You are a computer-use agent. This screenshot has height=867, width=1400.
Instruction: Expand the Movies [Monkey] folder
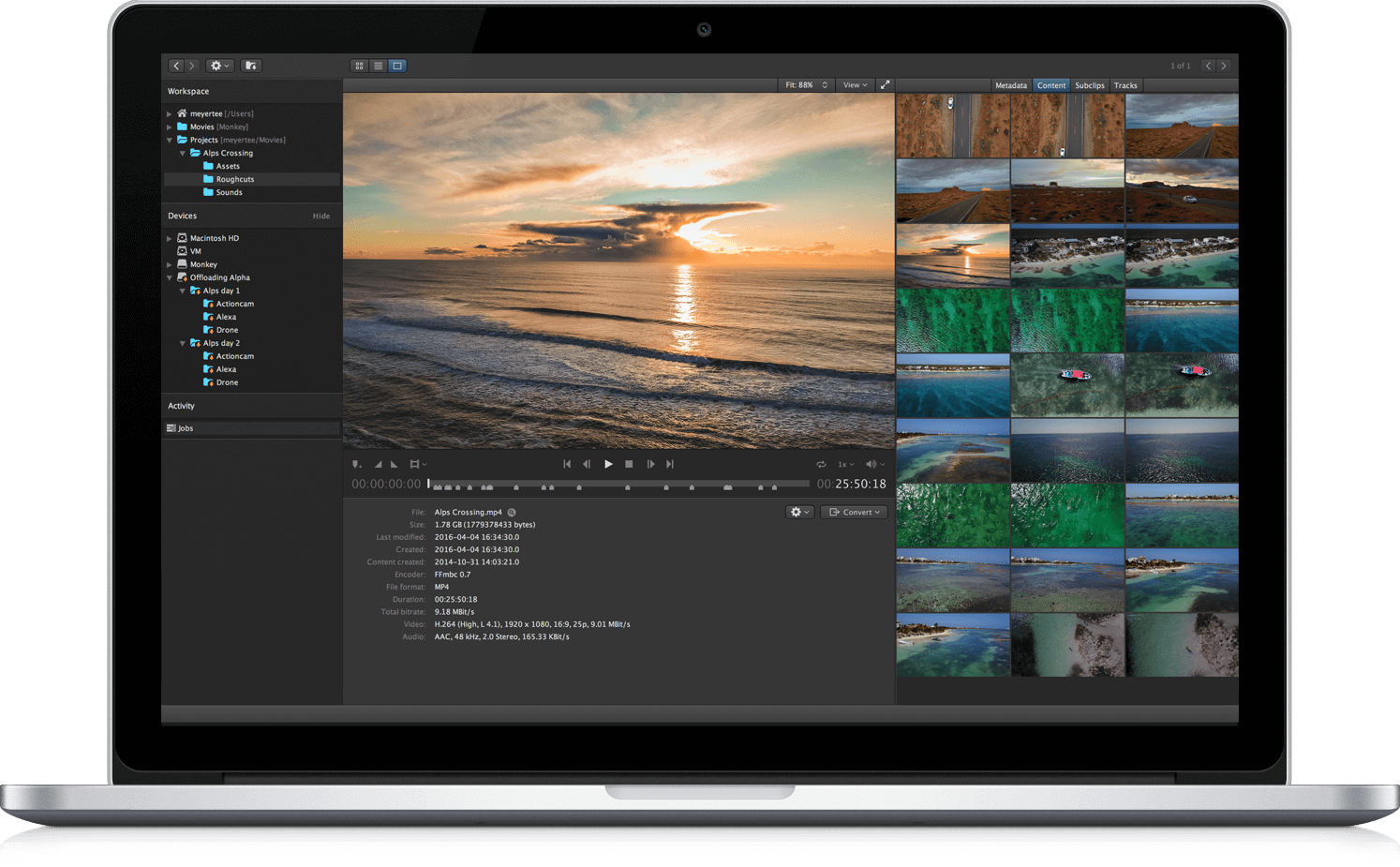(170, 127)
